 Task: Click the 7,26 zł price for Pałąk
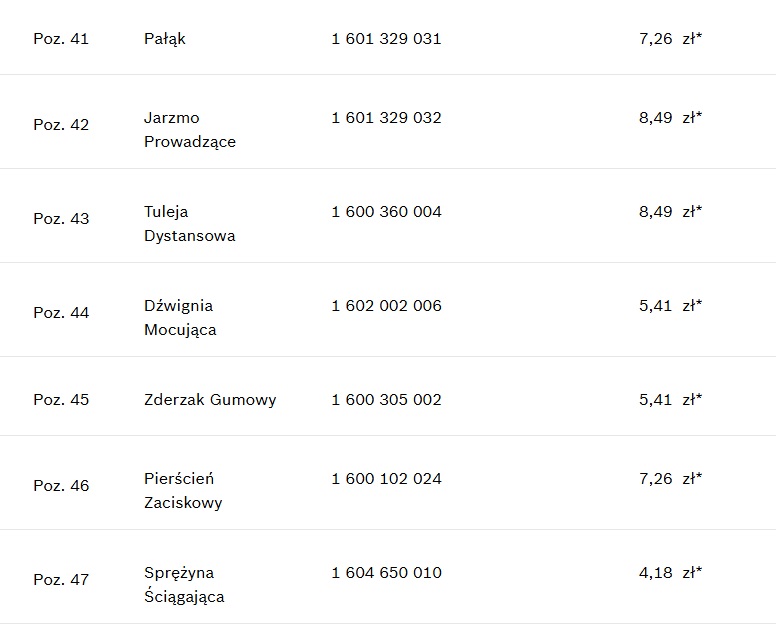click(670, 39)
